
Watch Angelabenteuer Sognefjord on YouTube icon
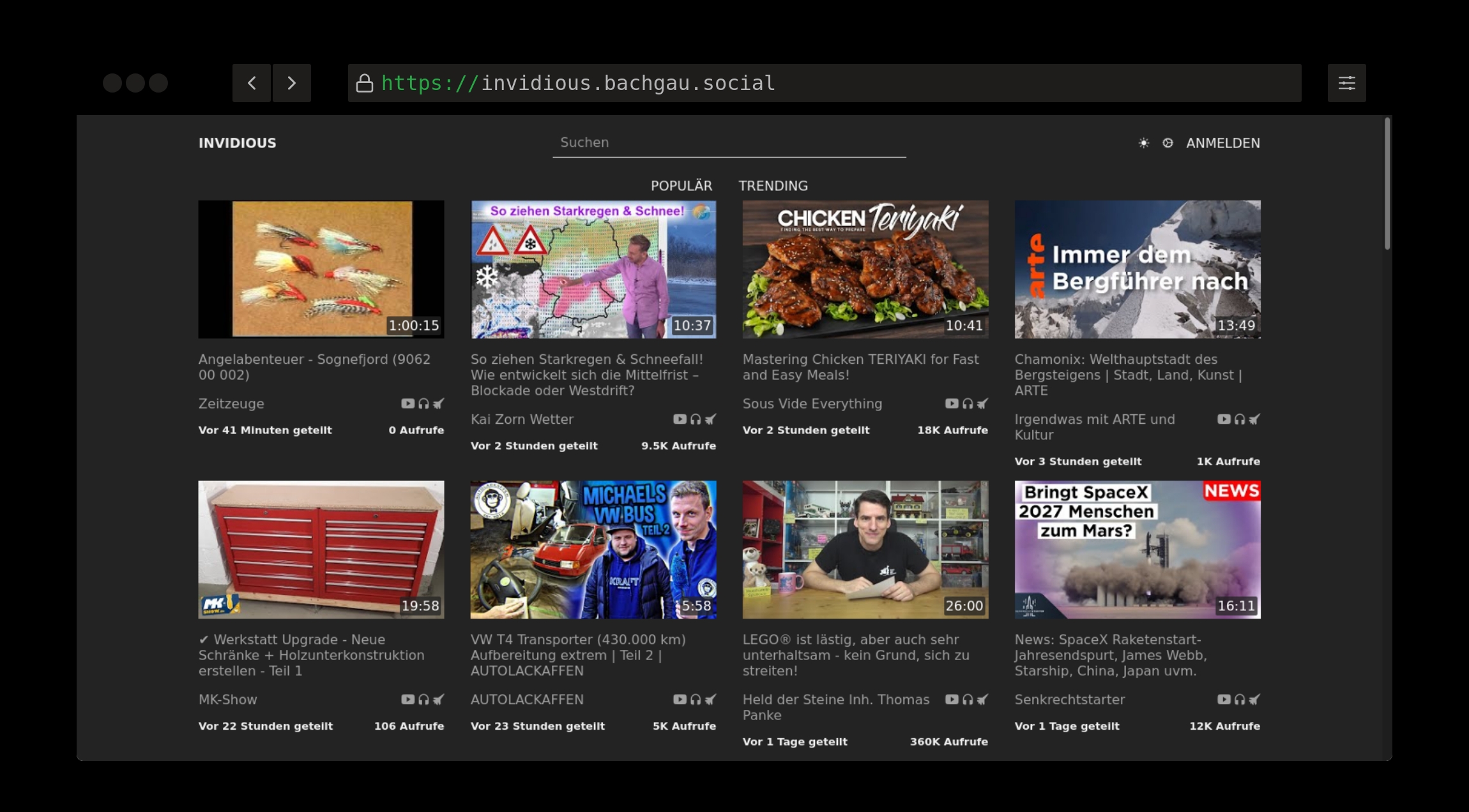[407, 403]
